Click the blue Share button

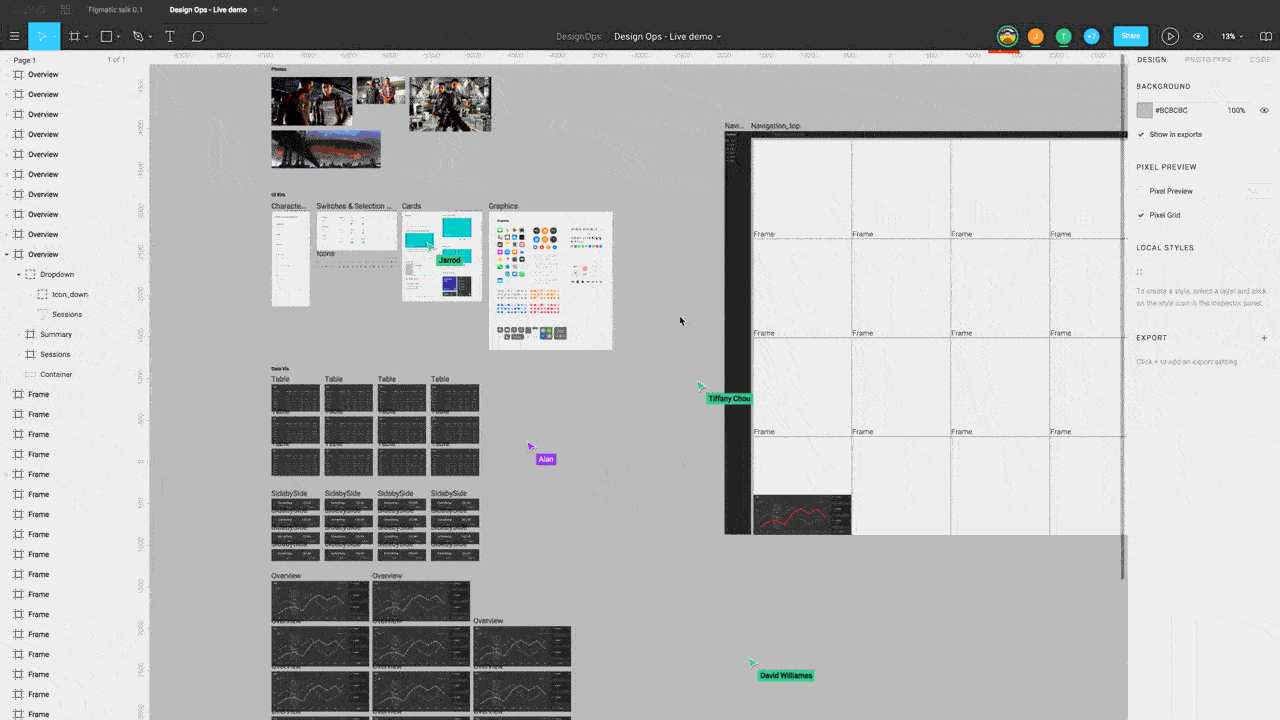click(x=1130, y=36)
